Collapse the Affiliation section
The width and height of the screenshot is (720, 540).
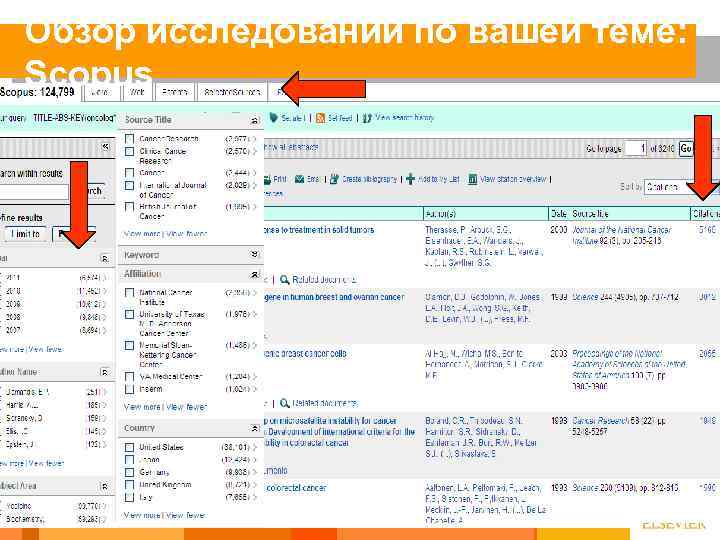point(254,274)
